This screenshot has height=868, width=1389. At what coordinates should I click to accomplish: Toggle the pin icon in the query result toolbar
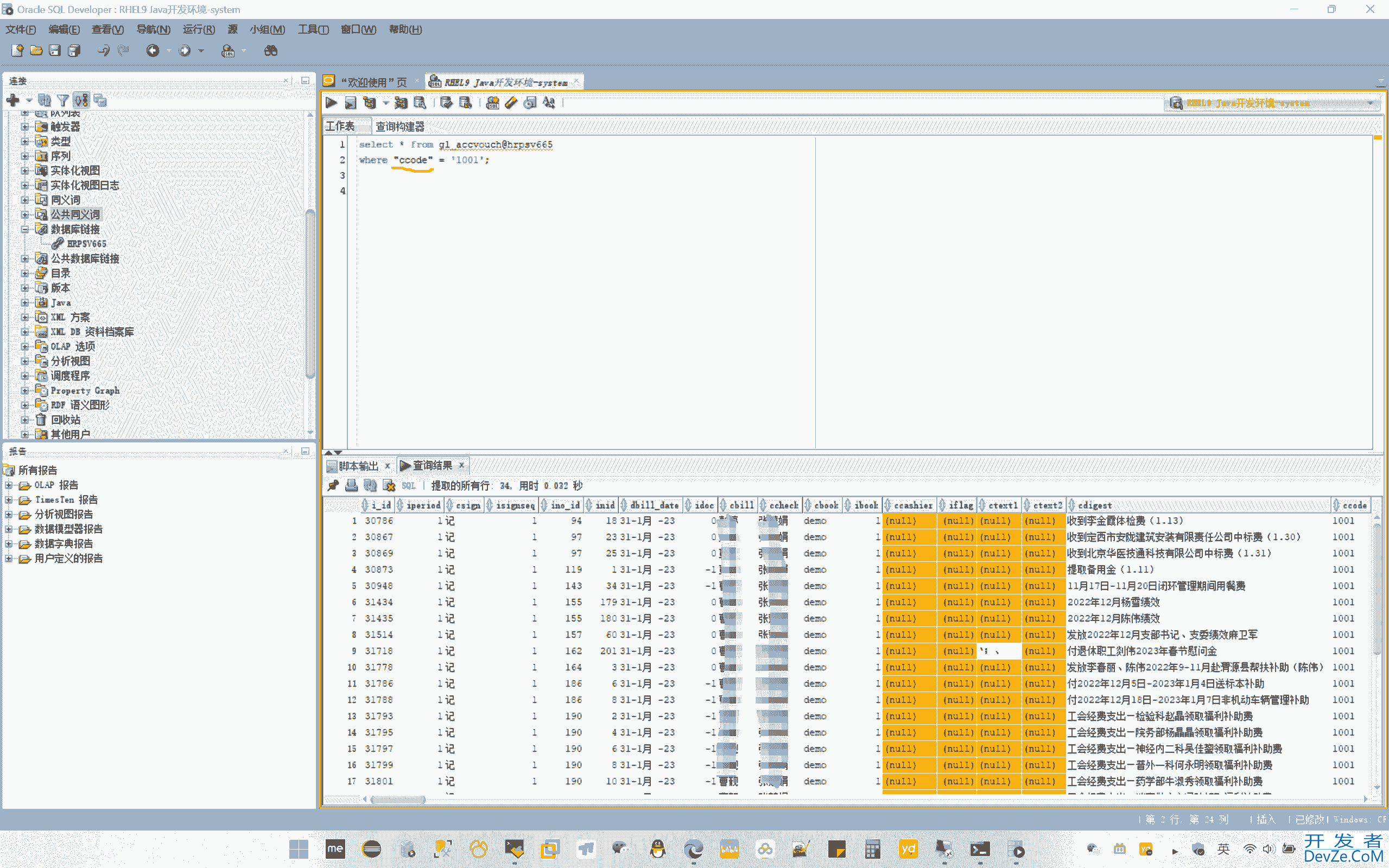coord(333,486)
